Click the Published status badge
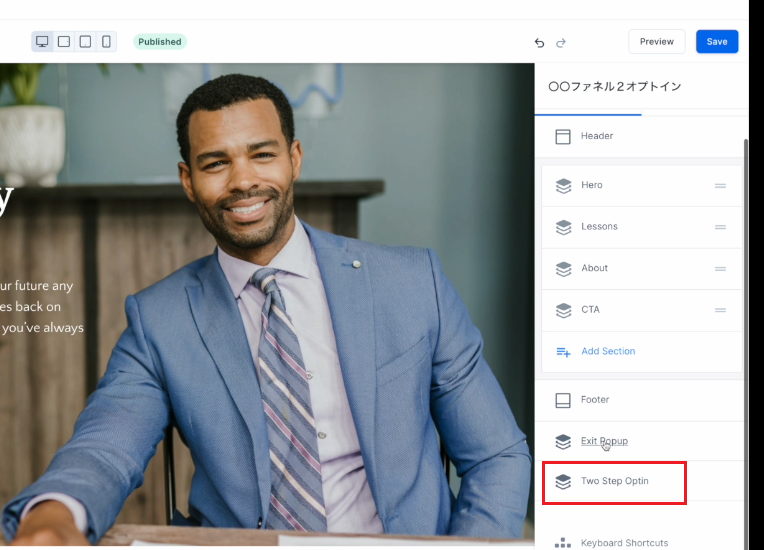The height and width of the screenshot is (550, 764). point(160,42)
